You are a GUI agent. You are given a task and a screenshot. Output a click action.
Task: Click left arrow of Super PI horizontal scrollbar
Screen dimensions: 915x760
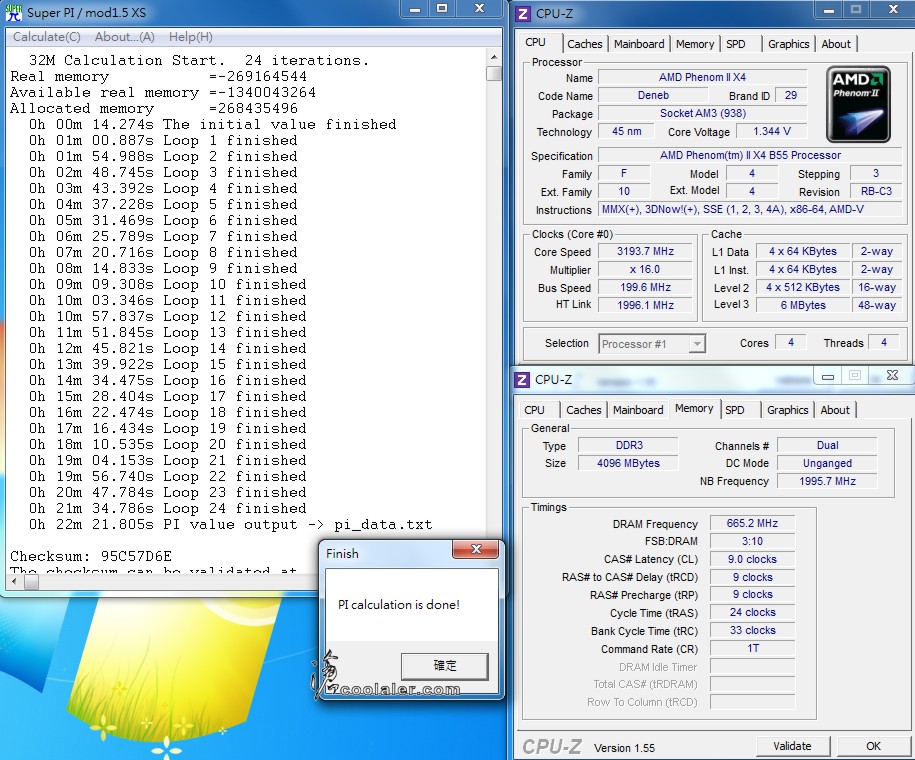pyautogui.click(x=15, y=581)
